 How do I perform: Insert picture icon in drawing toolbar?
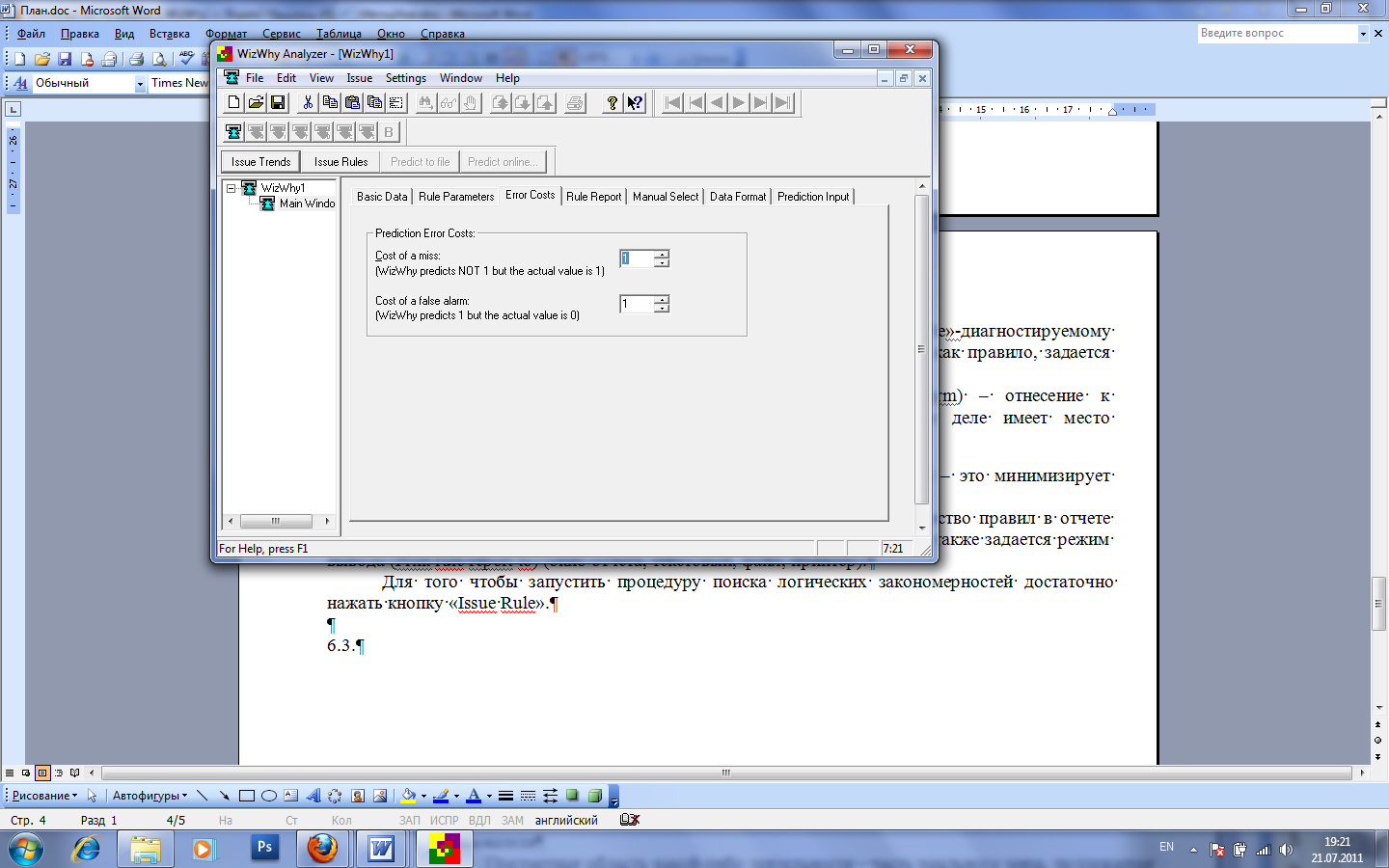point(380,796)
